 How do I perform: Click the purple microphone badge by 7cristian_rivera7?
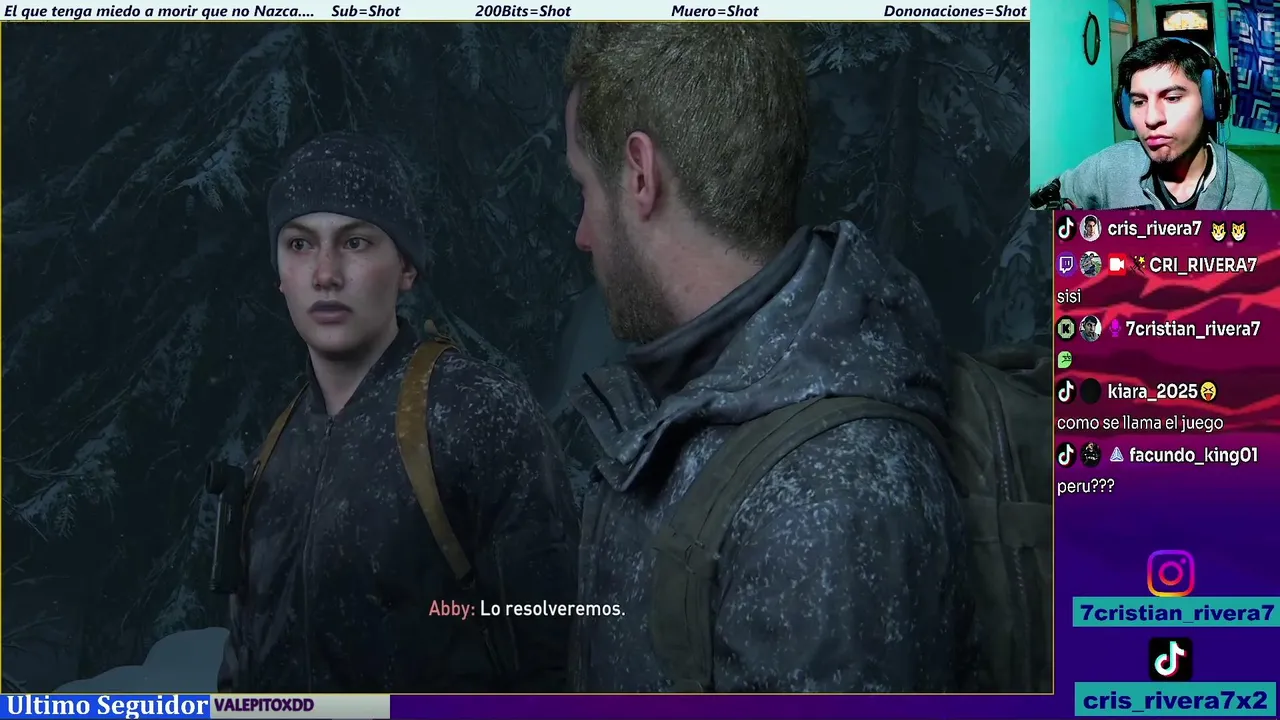(1113, 329)
